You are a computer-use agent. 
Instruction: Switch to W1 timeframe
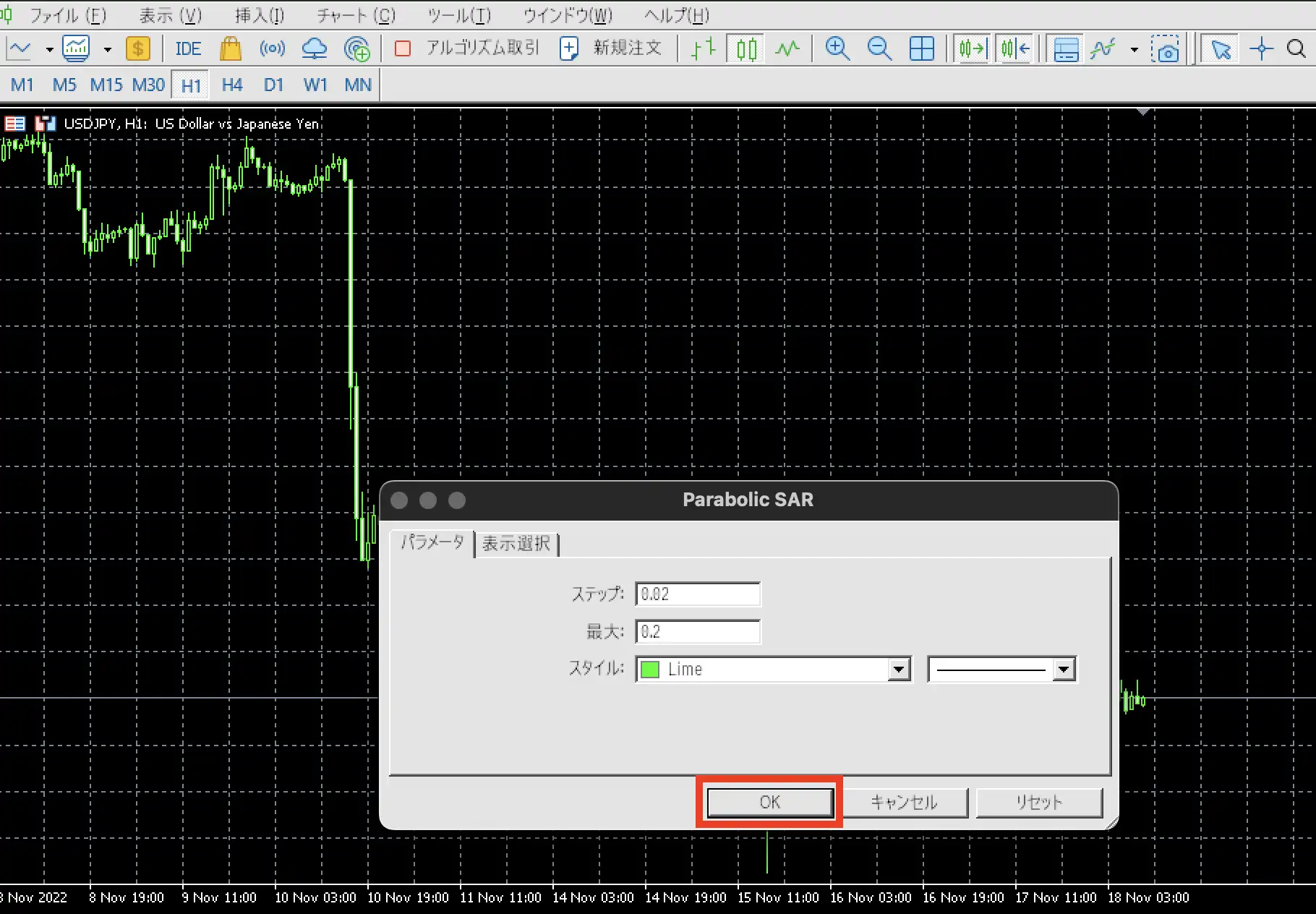click(x=315, y=85)
